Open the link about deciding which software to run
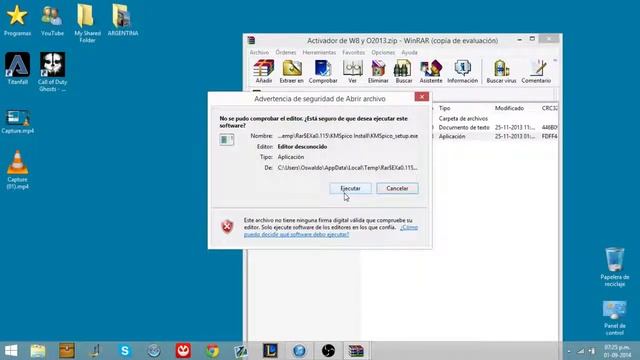The width and height of the screenshot is (640, 360). tap(296, 234)
